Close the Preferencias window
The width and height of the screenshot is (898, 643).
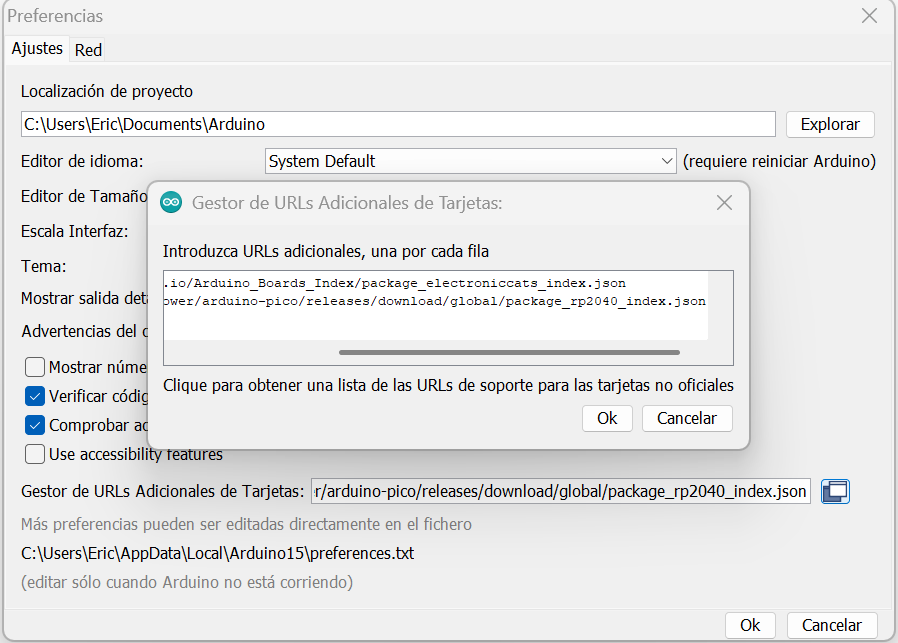(x=869, y=15)
